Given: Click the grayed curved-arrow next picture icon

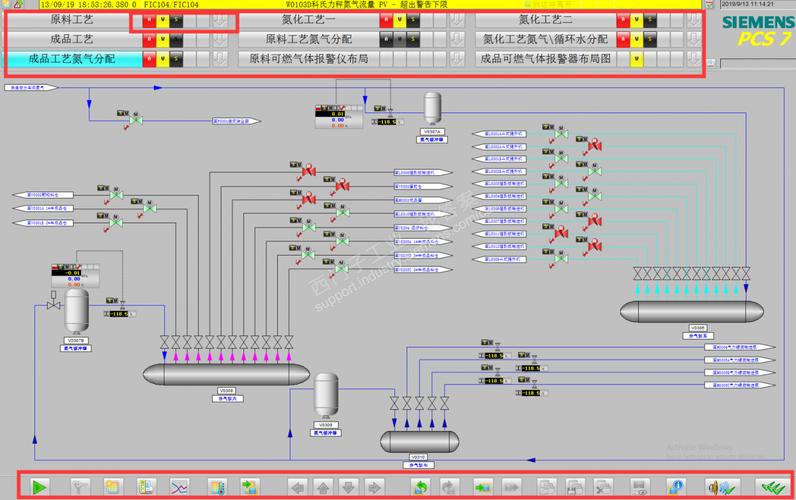Looking at the screenshot, I should tap(449, 487).
